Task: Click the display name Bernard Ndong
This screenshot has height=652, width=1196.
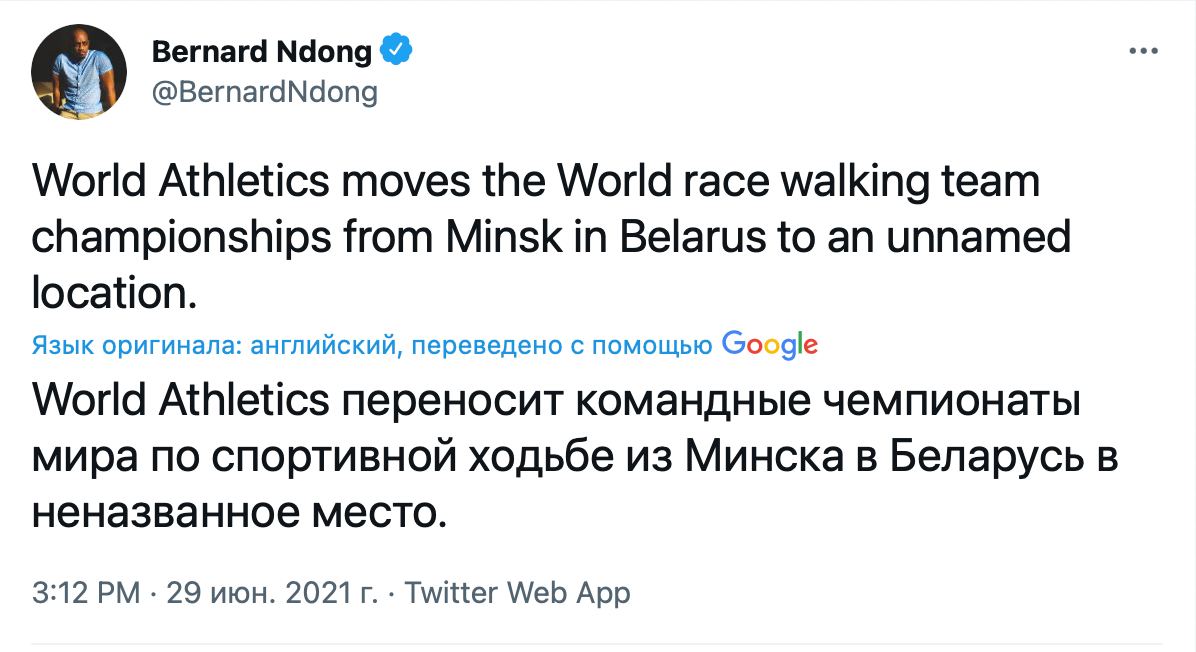Action: [262, 51]
